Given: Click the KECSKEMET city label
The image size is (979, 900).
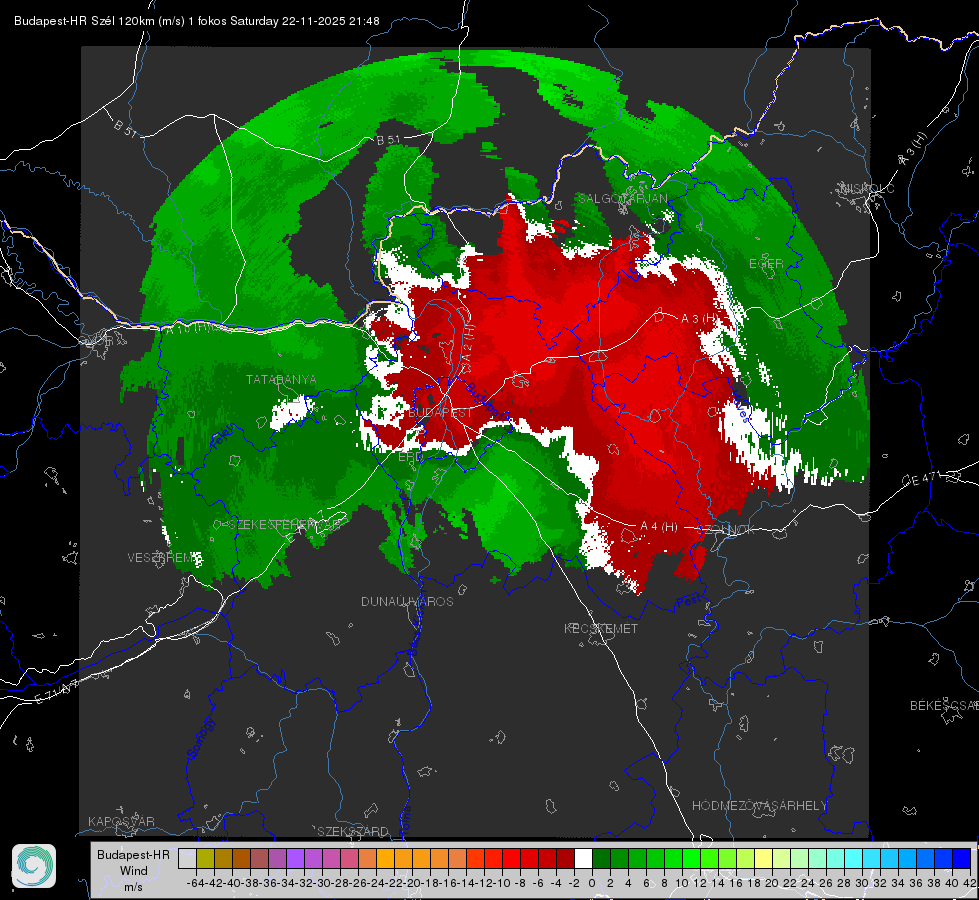Looking at the screenshot, I should 601,628.
